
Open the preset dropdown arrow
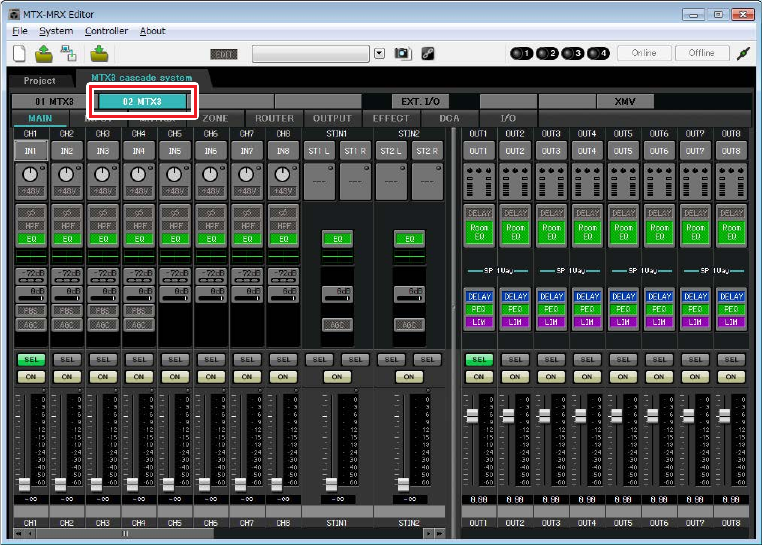[x=380, y=53]
